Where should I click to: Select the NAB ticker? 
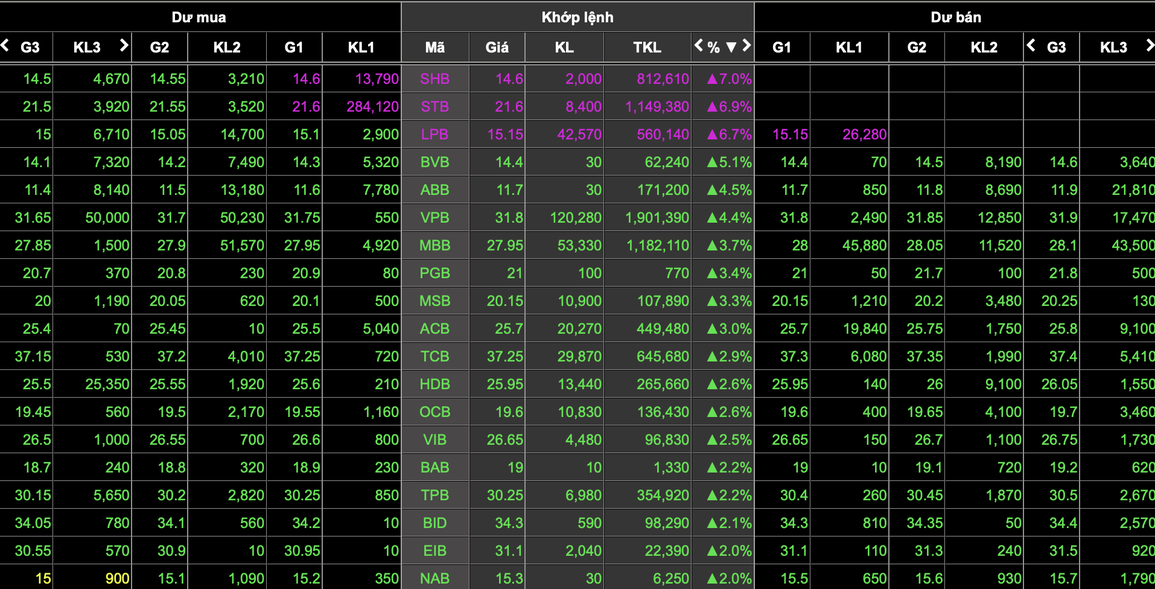pyautogui.click(x=435, y=579)
